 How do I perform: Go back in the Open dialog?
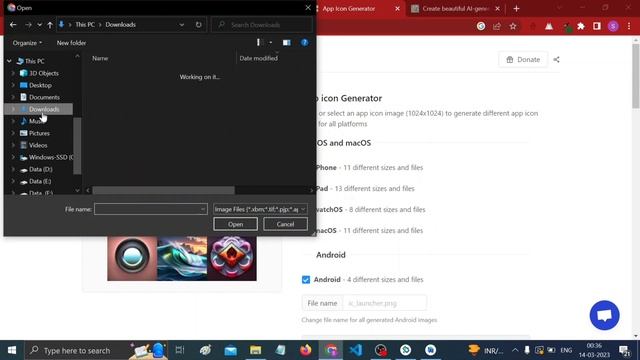(13, 25)
